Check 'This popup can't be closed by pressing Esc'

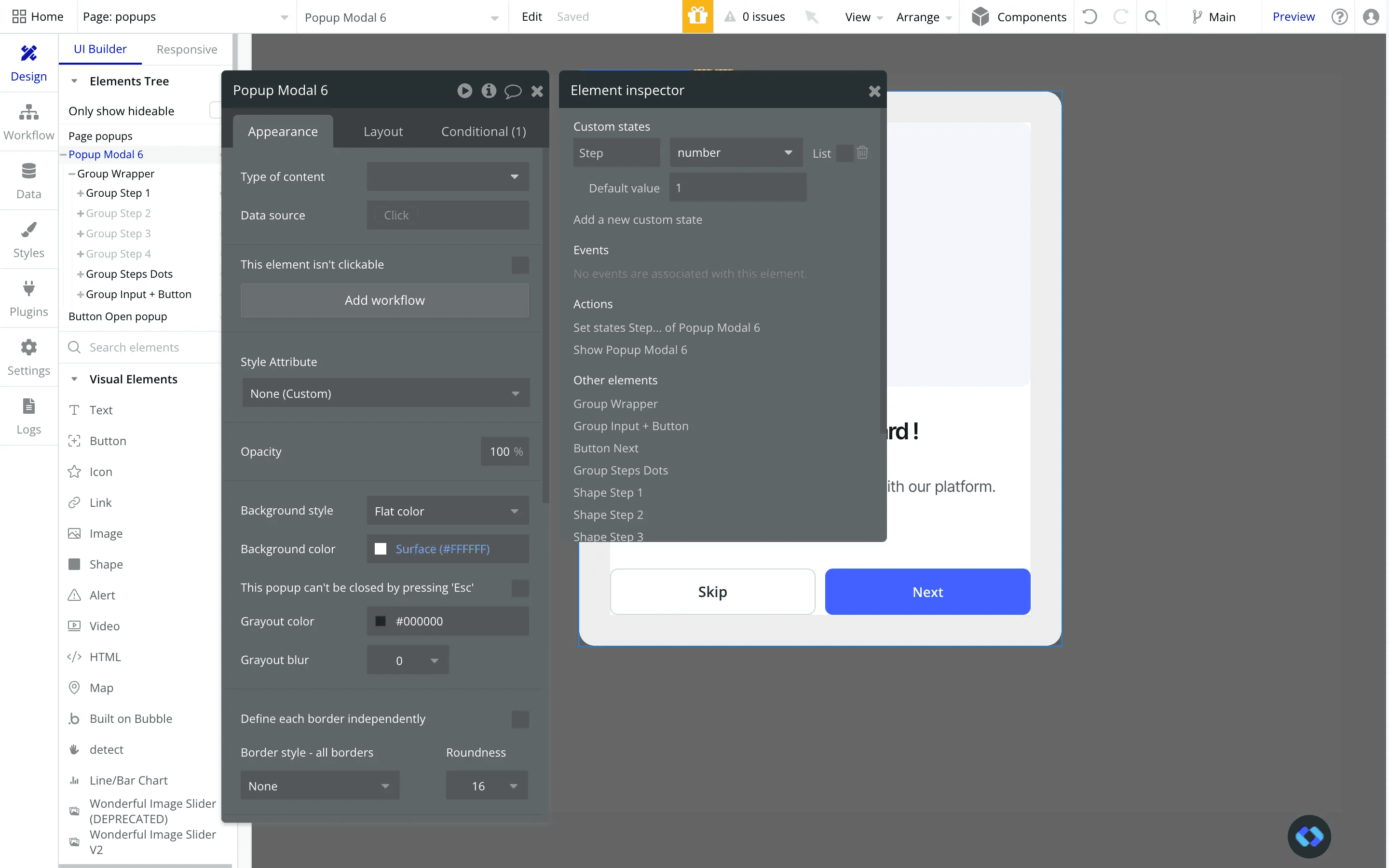519,588
